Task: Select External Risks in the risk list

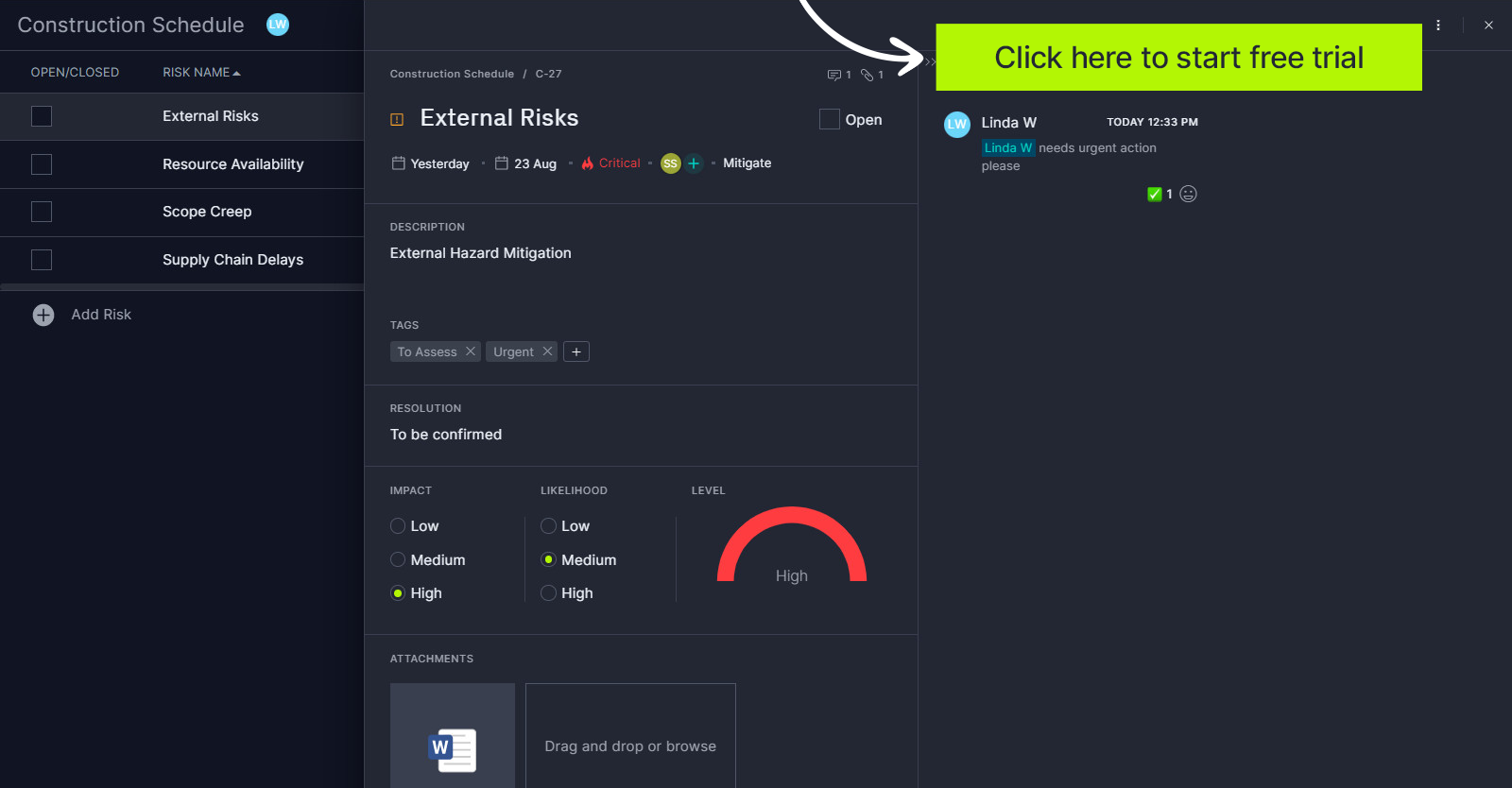Action: [x=211, y=116]
